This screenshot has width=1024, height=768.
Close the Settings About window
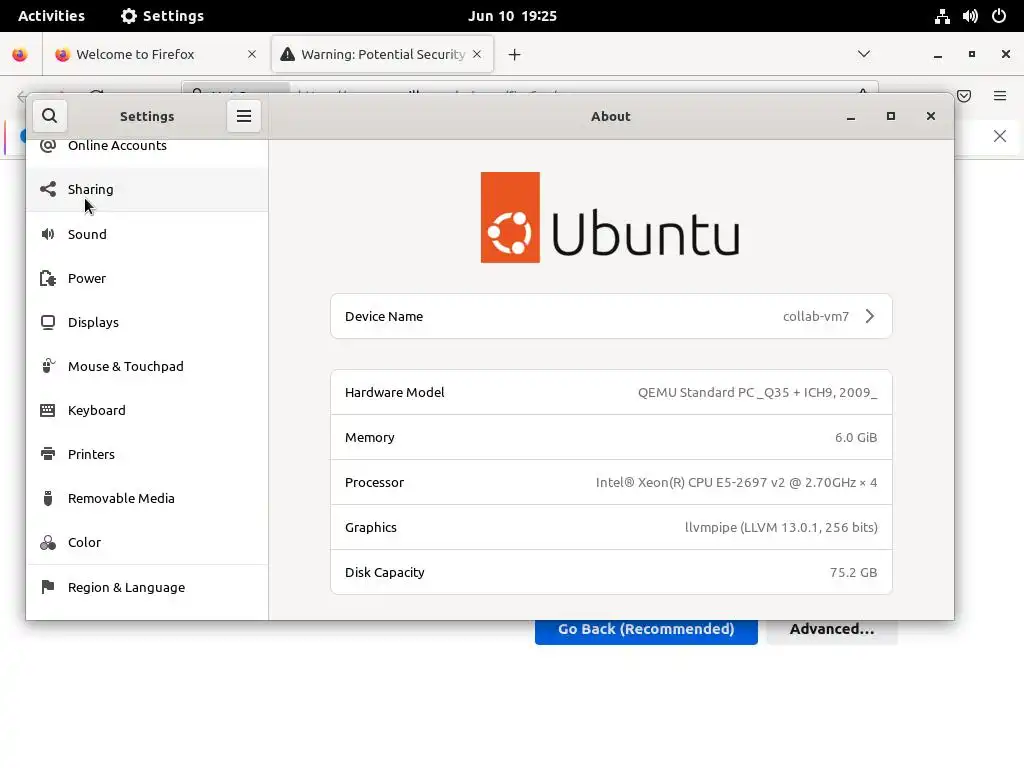(931, 116)
